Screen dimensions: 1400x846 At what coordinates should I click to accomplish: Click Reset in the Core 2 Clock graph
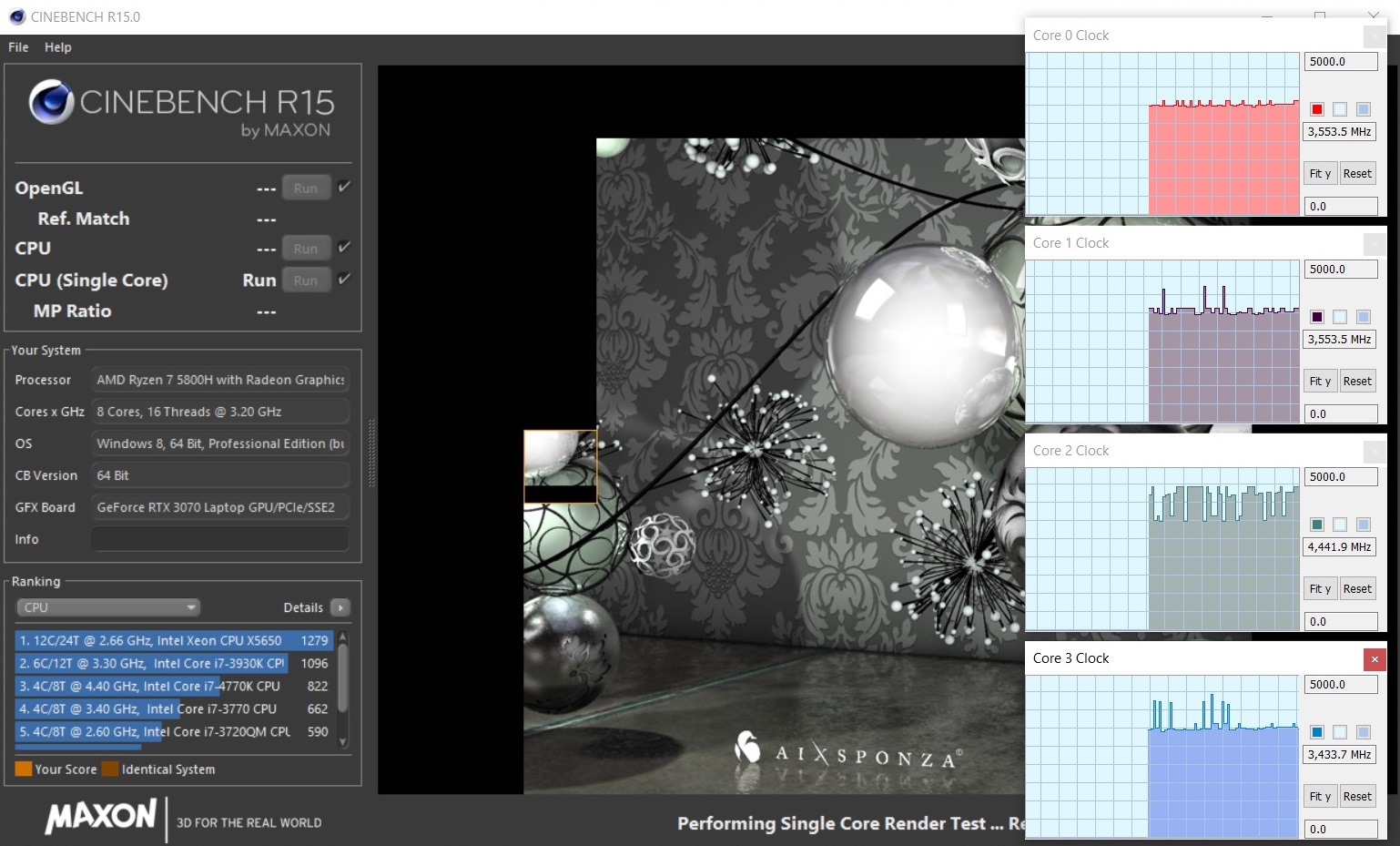pyautogui.click(x=1357, y=589)
